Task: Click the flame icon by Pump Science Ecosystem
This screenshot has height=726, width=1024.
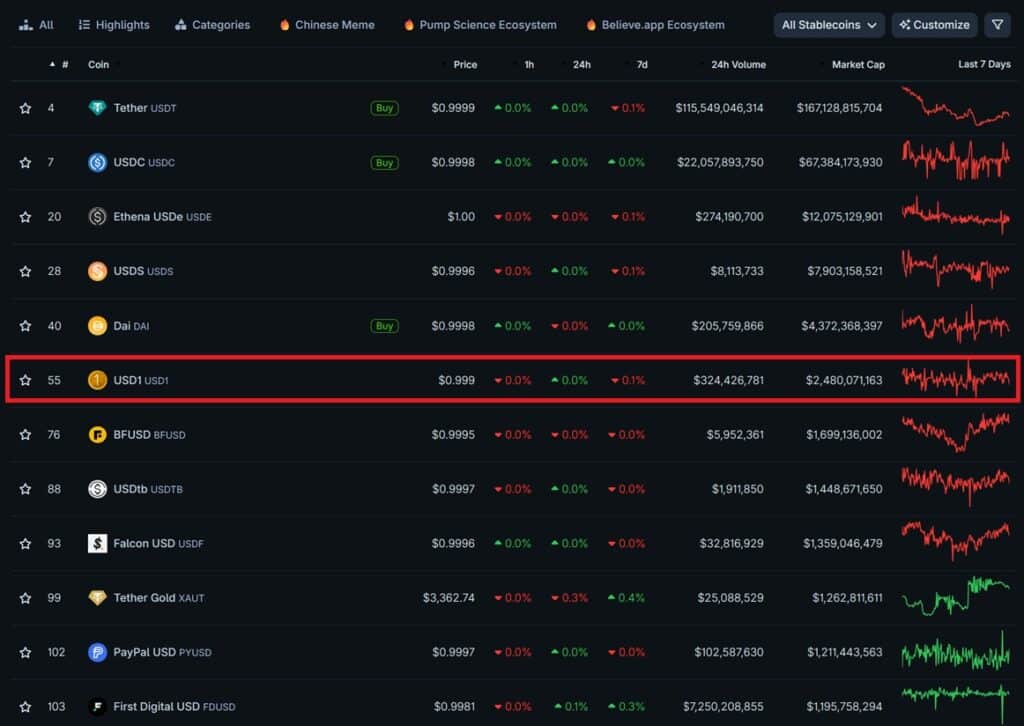Action: coord(409,25)
